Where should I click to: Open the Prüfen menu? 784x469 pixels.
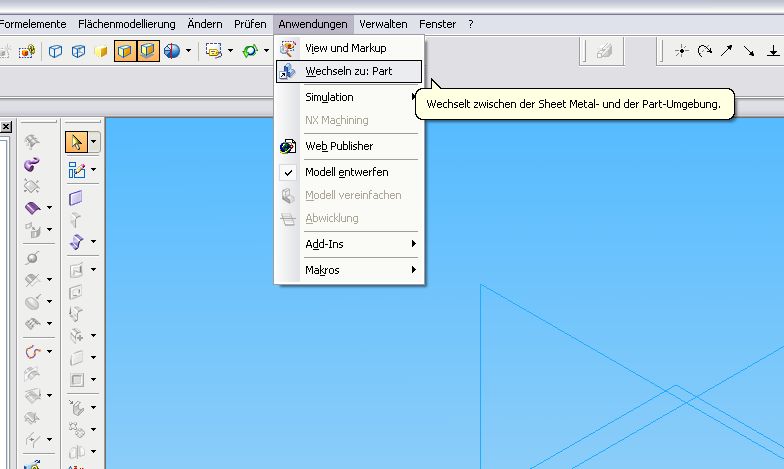coord(250,24)
